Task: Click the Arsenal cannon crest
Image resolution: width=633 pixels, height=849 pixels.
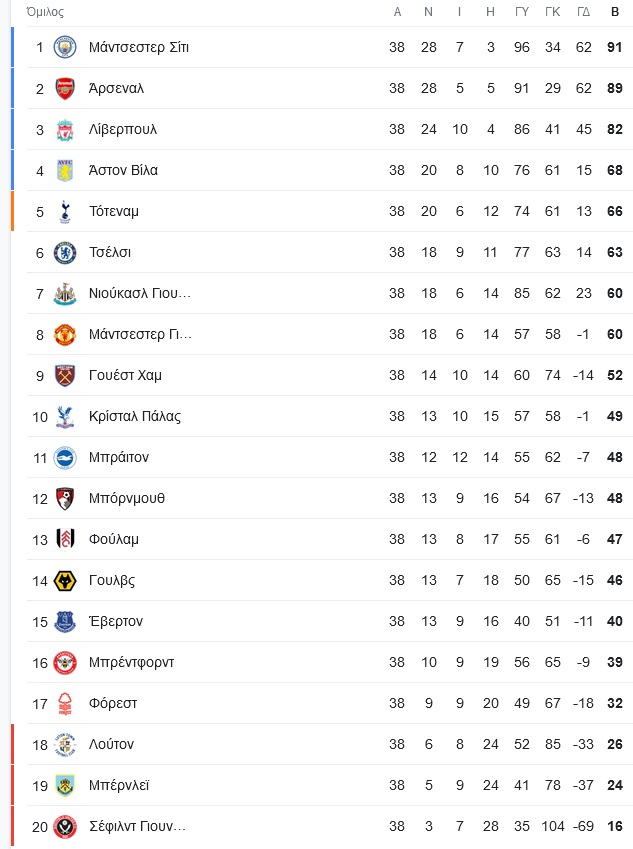Action: click(65, 88)
